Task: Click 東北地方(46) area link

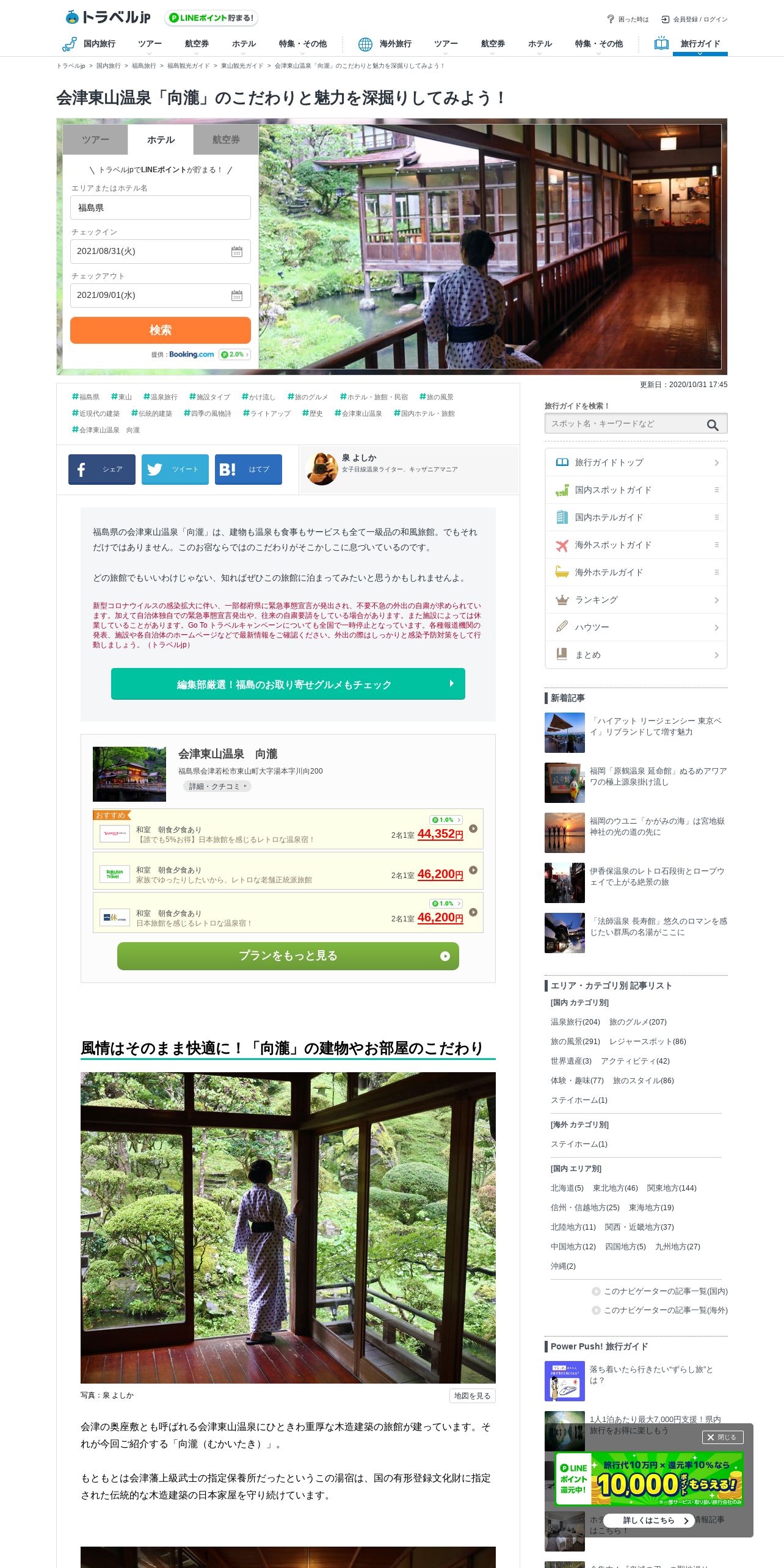Action: coord(615,1188)
